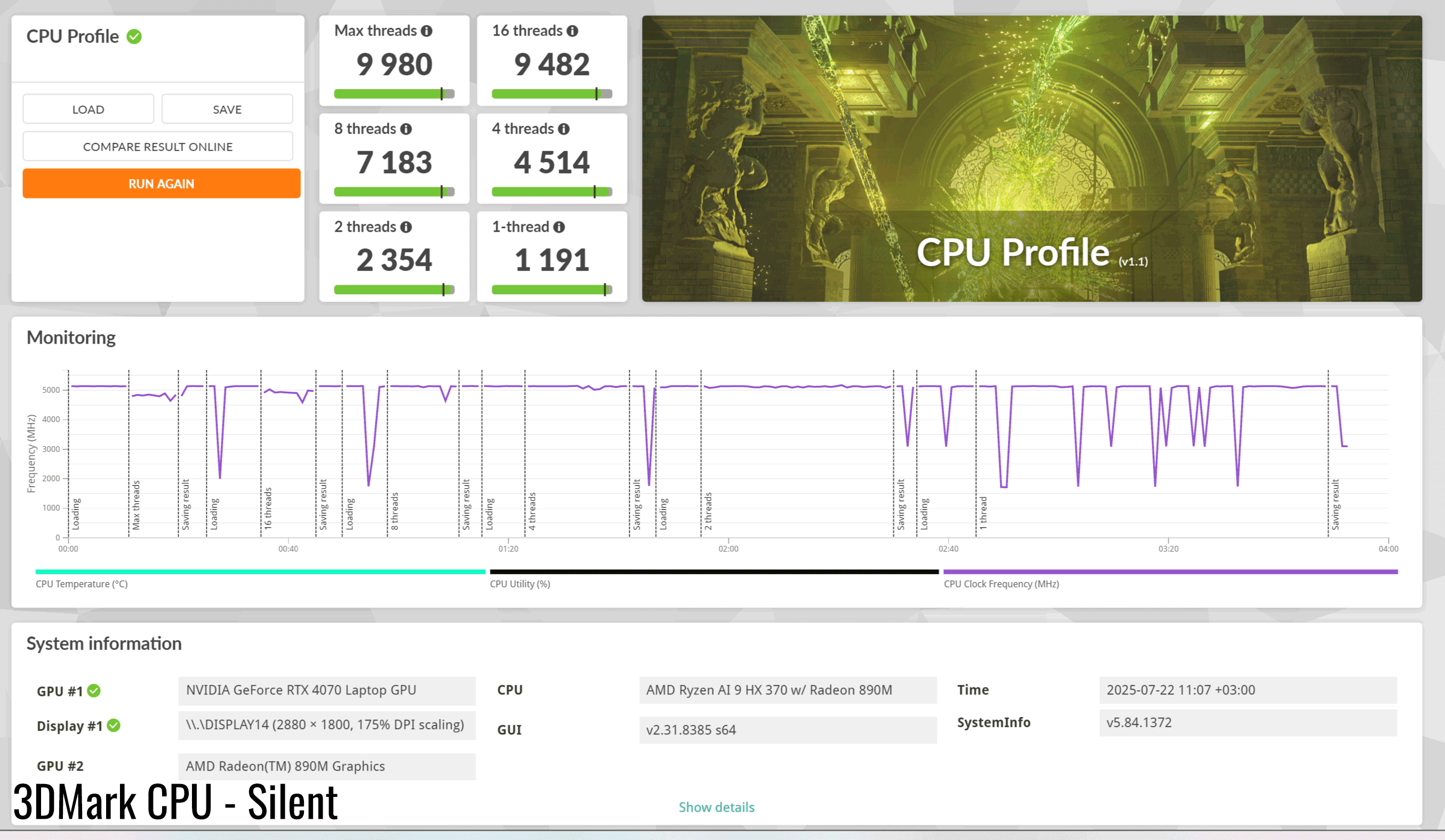Click the 1-thread score 1 191
The width and height of the screenshot is (1445, 840).
tap(552, 260)
